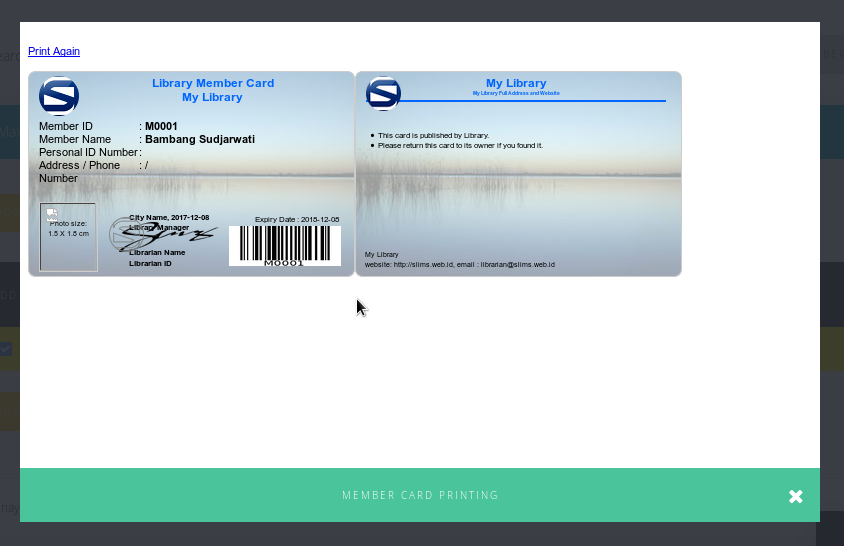The image size is (844, 546).
Task: Click the M0001 barcode image
Action: coord(284,245)
